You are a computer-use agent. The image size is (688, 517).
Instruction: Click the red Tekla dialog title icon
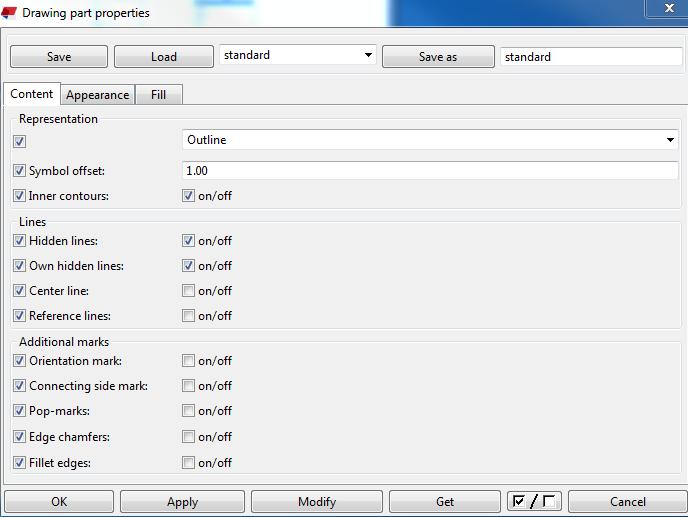9,13
